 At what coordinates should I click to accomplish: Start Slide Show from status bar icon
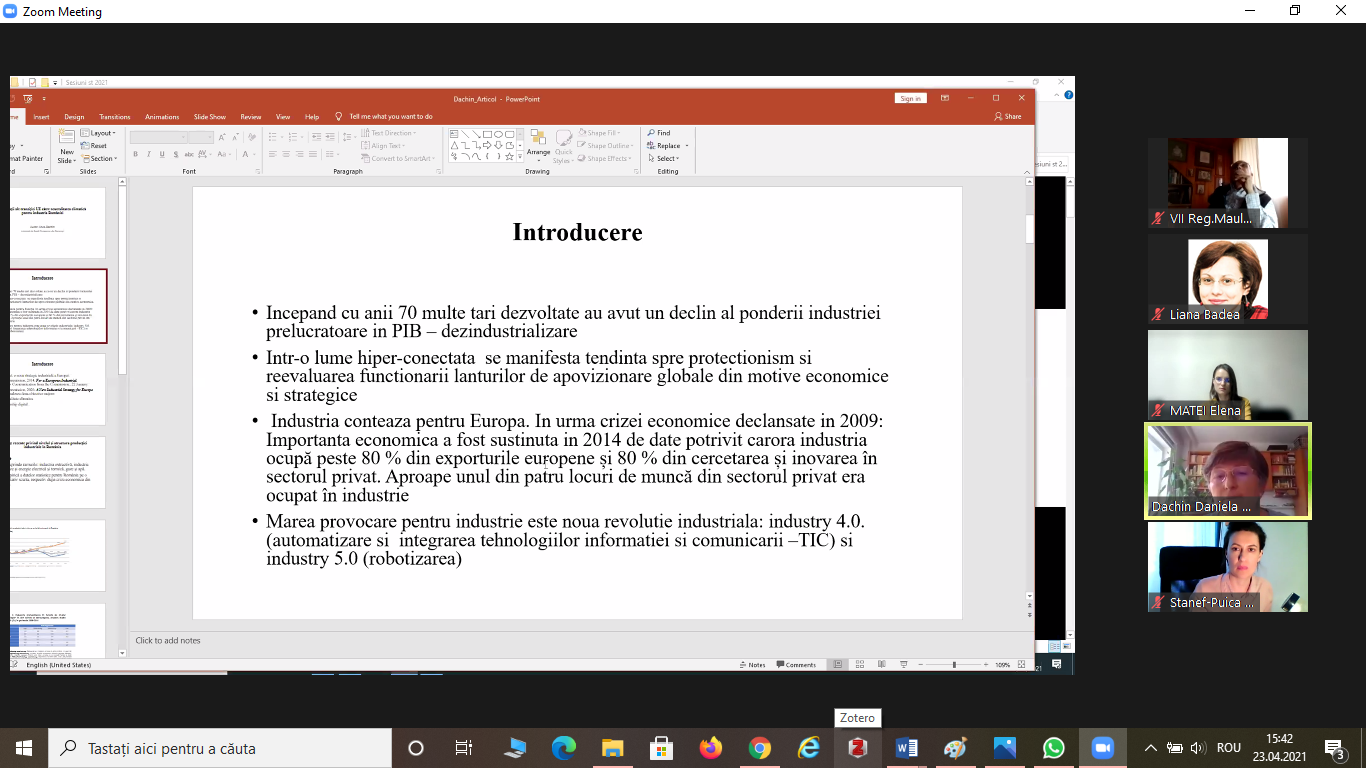tap(904, 664)
